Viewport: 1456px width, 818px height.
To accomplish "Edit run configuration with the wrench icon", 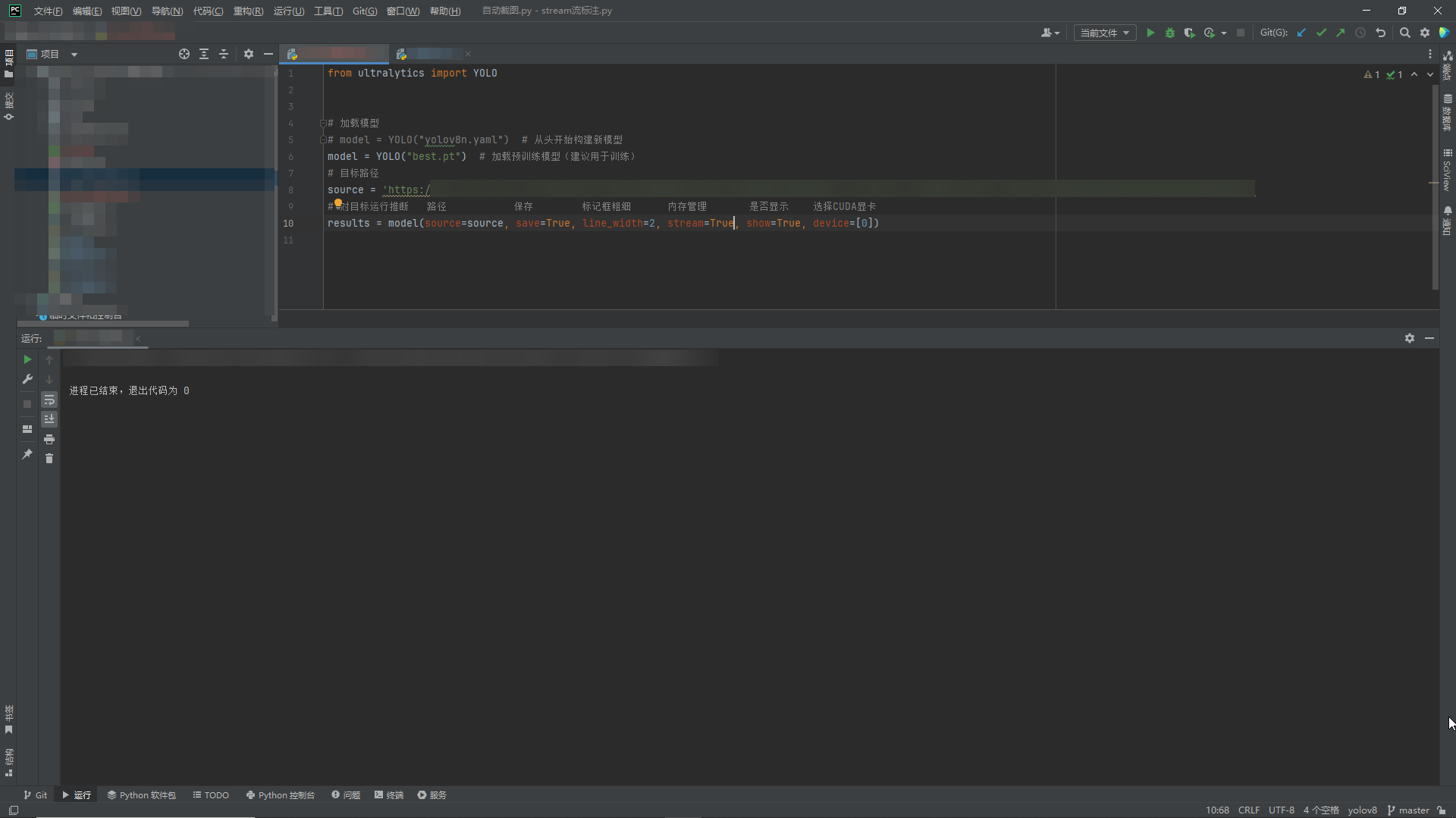I will 27,379.
